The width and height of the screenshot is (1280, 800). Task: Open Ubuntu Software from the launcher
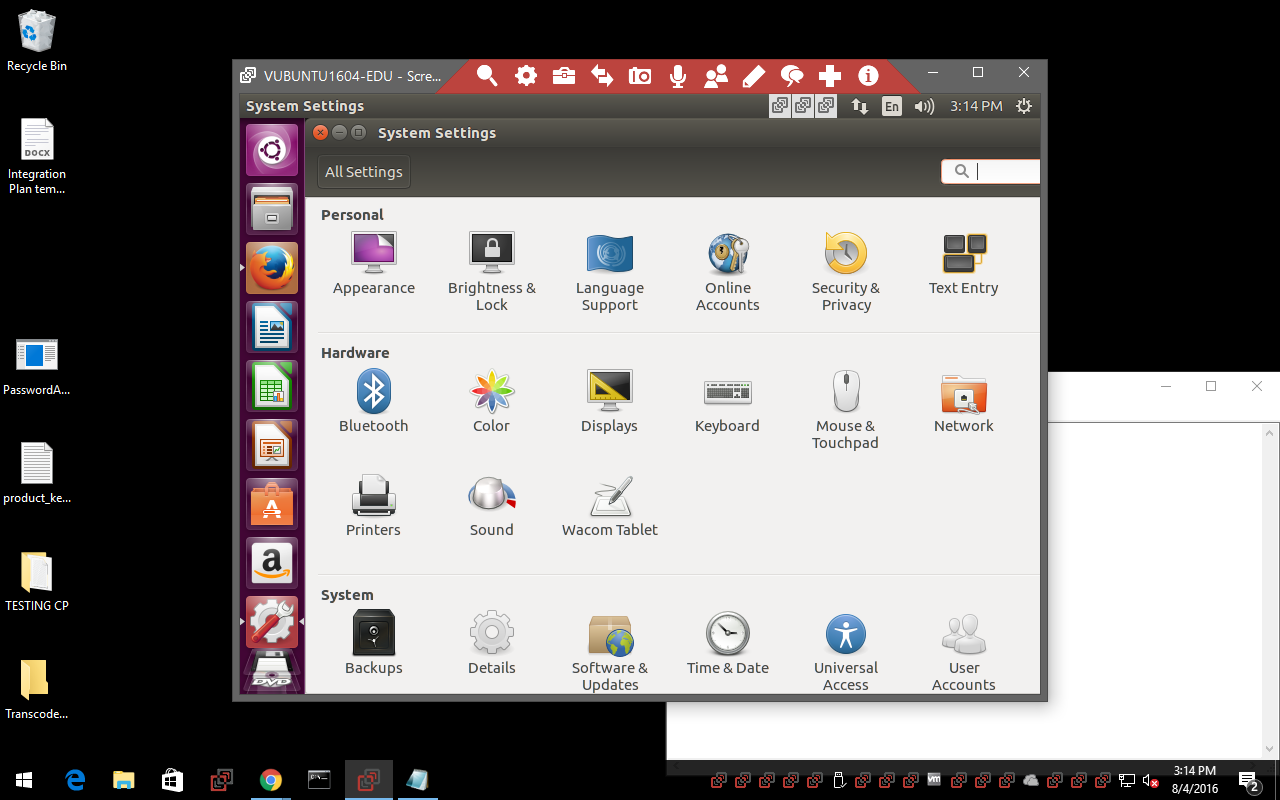272,504
